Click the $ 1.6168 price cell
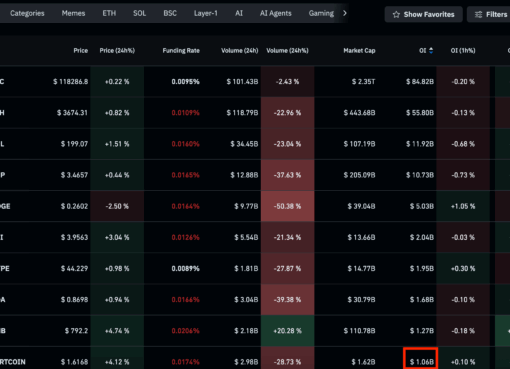This screenshot has height=369, width=510. point(74,362)
